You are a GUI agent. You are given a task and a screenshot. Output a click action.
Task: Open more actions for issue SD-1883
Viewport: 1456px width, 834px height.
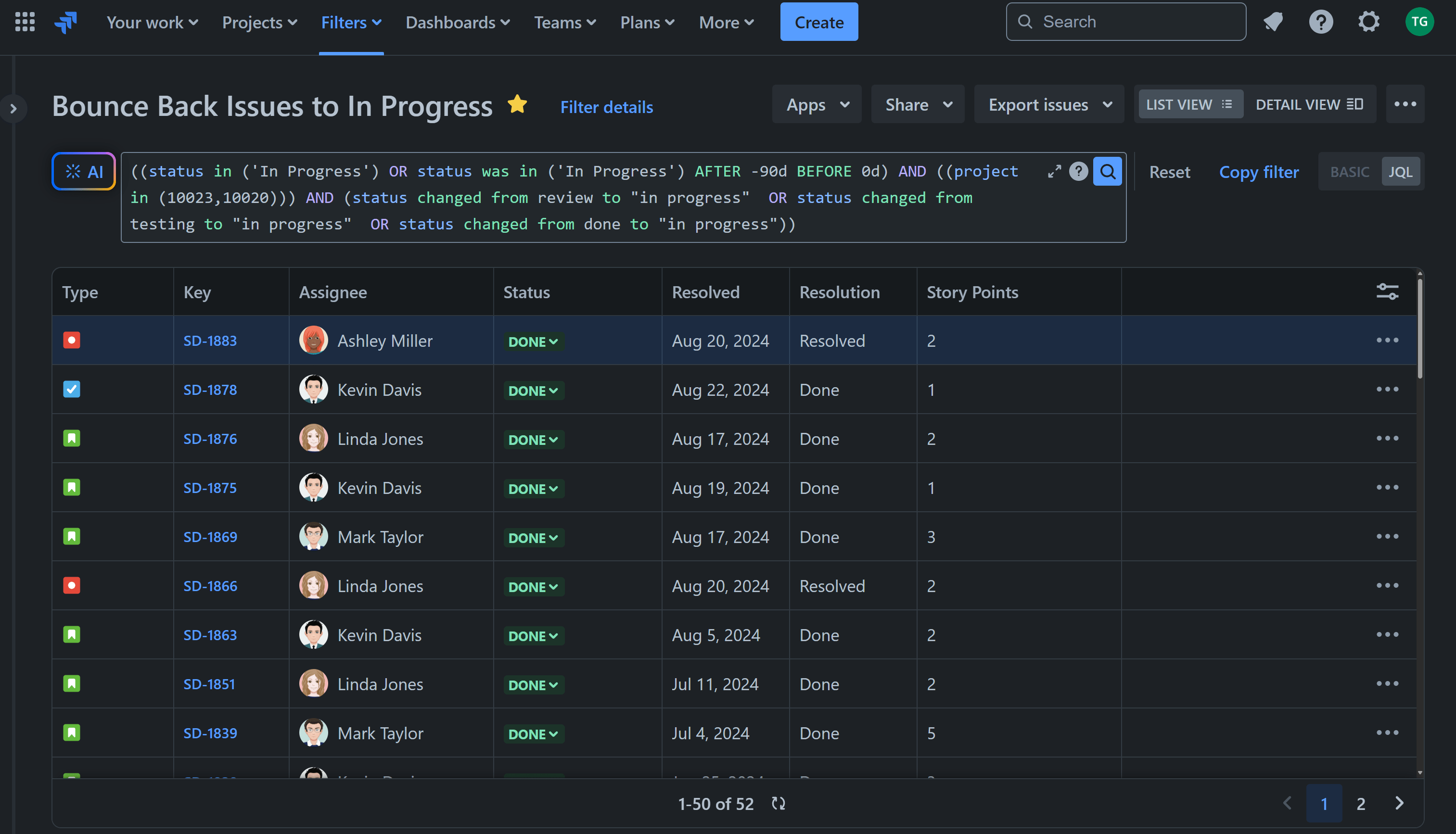(x=1387, y=340)
